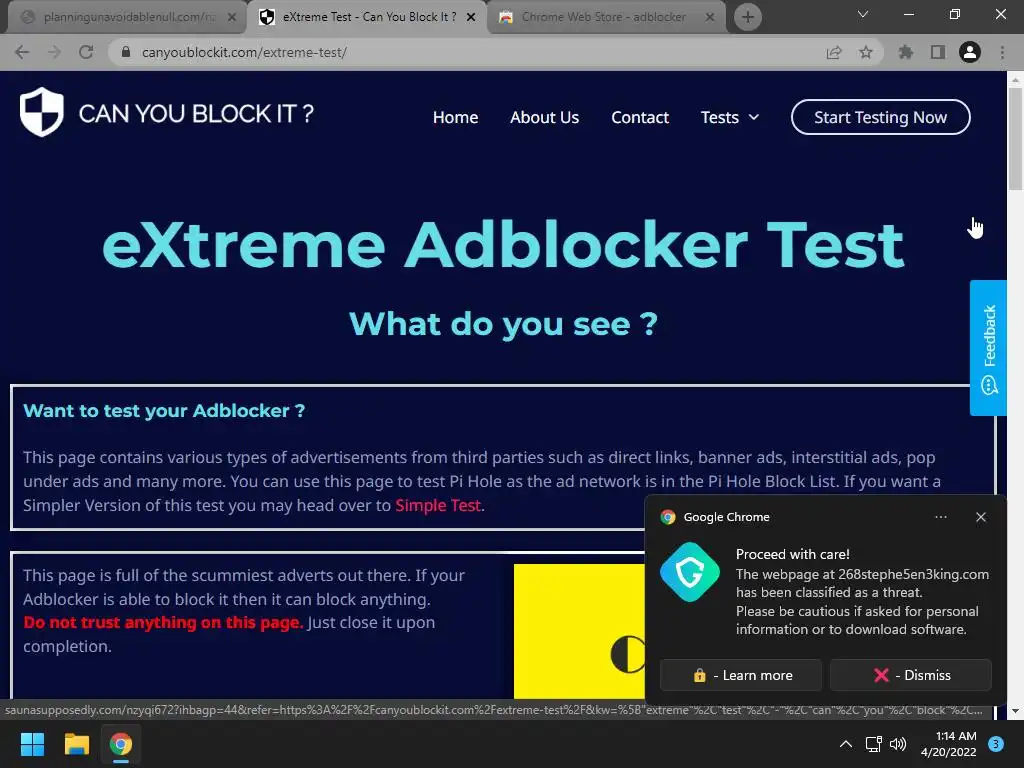Open the clock showing 1:14 AM

[x=949, y=744]
